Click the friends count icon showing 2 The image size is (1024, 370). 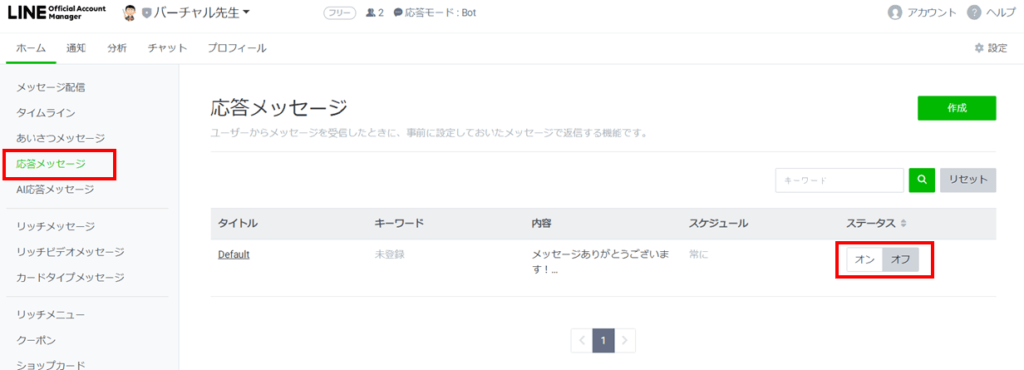click(x=370, y=12)
